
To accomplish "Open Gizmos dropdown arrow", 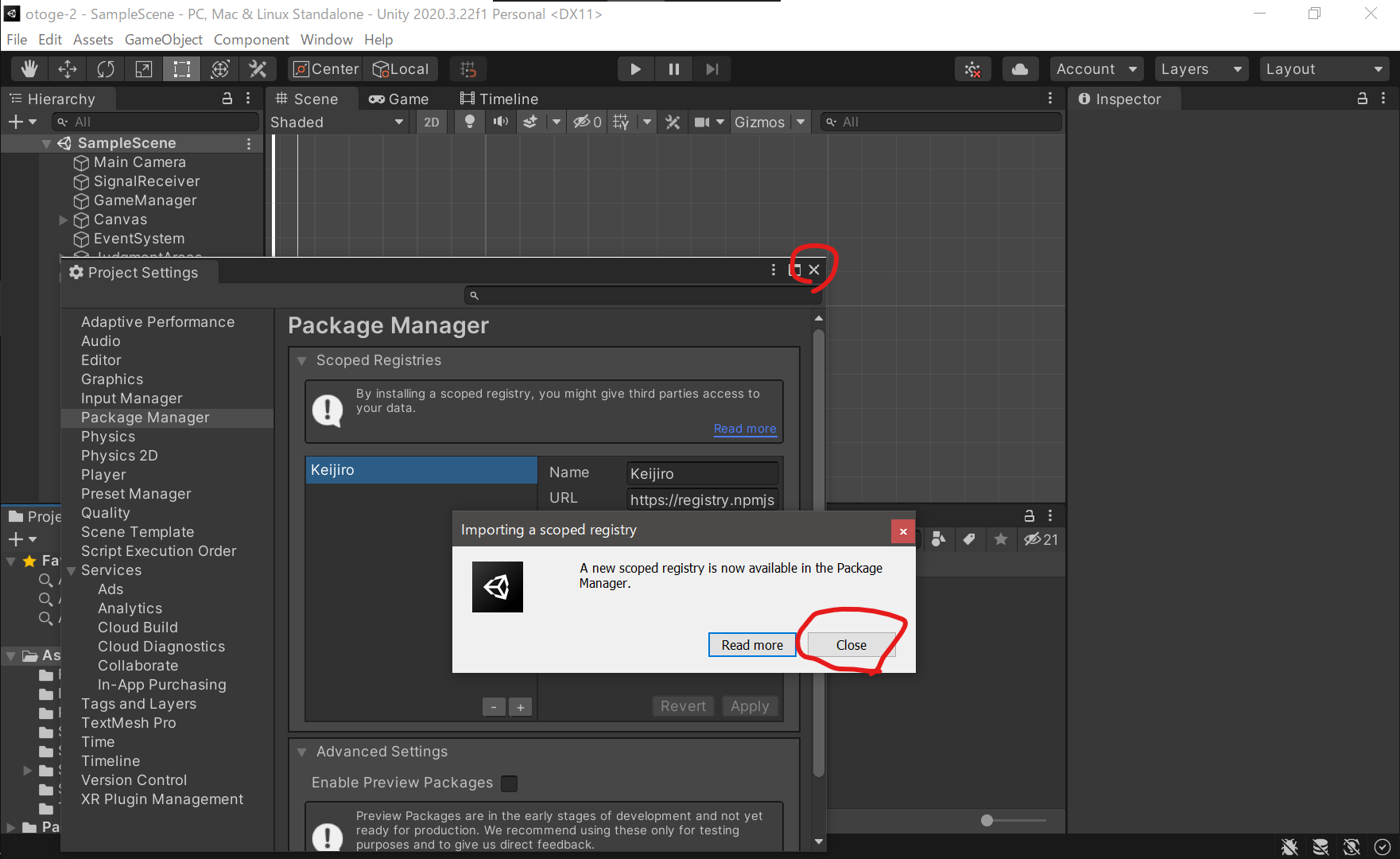I will click(801, 122).
